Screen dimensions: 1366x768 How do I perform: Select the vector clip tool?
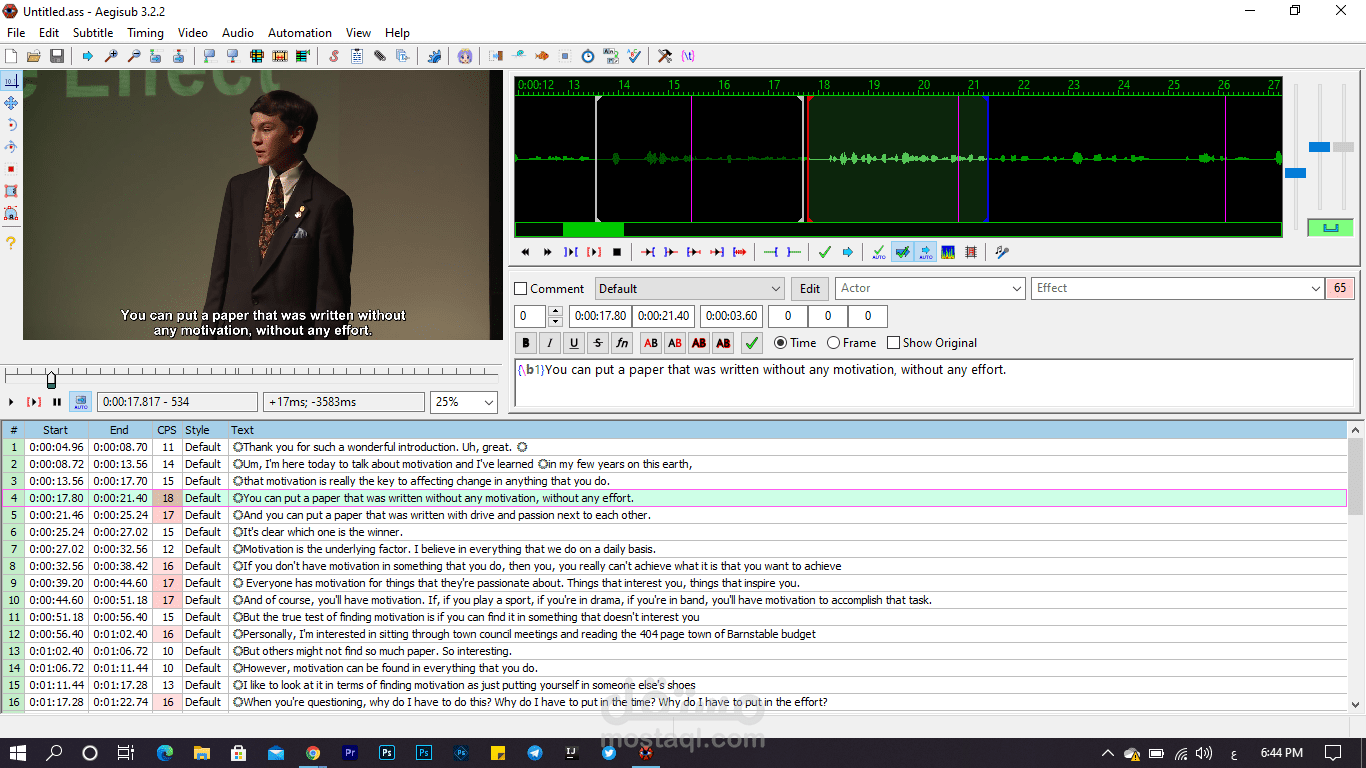pyautogui.click(x=11, y=213)
